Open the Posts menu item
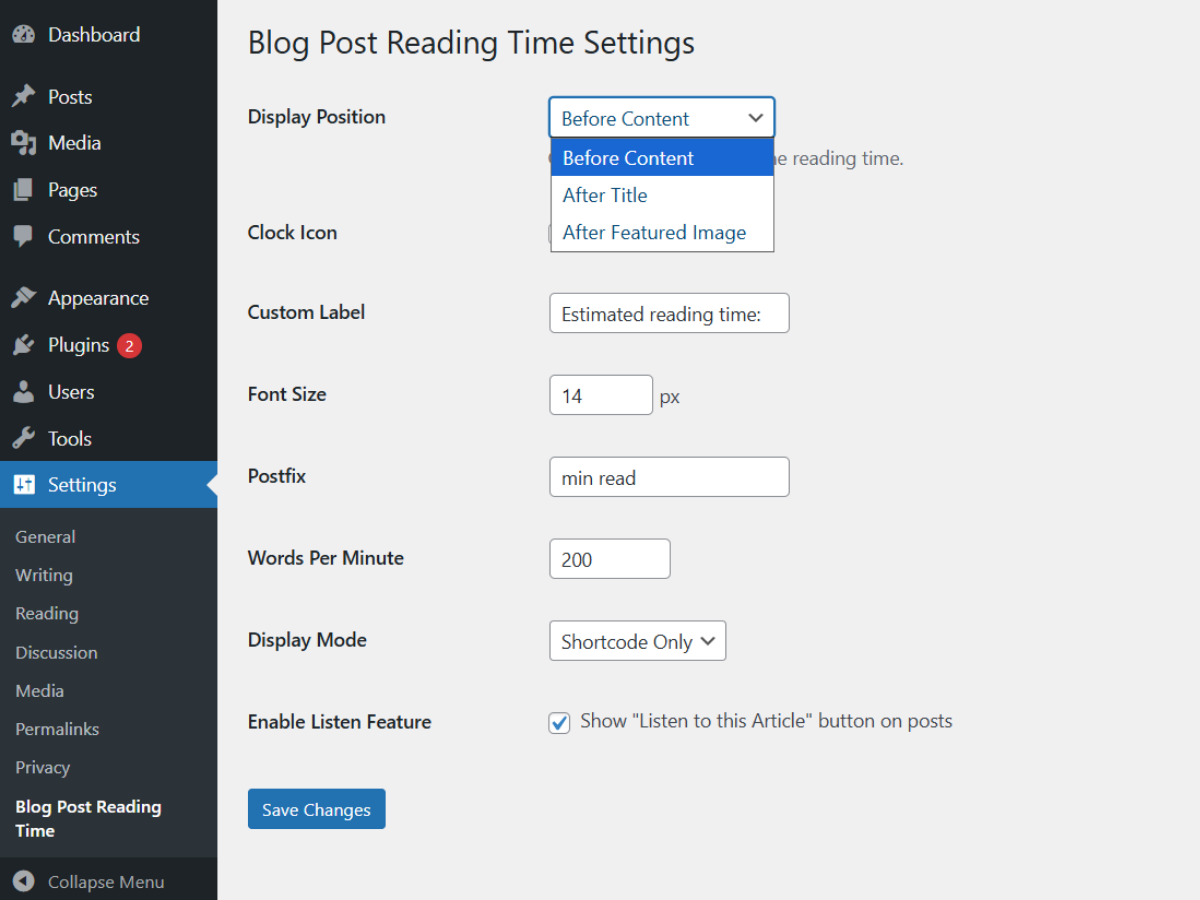 click(x=70, y=97)
